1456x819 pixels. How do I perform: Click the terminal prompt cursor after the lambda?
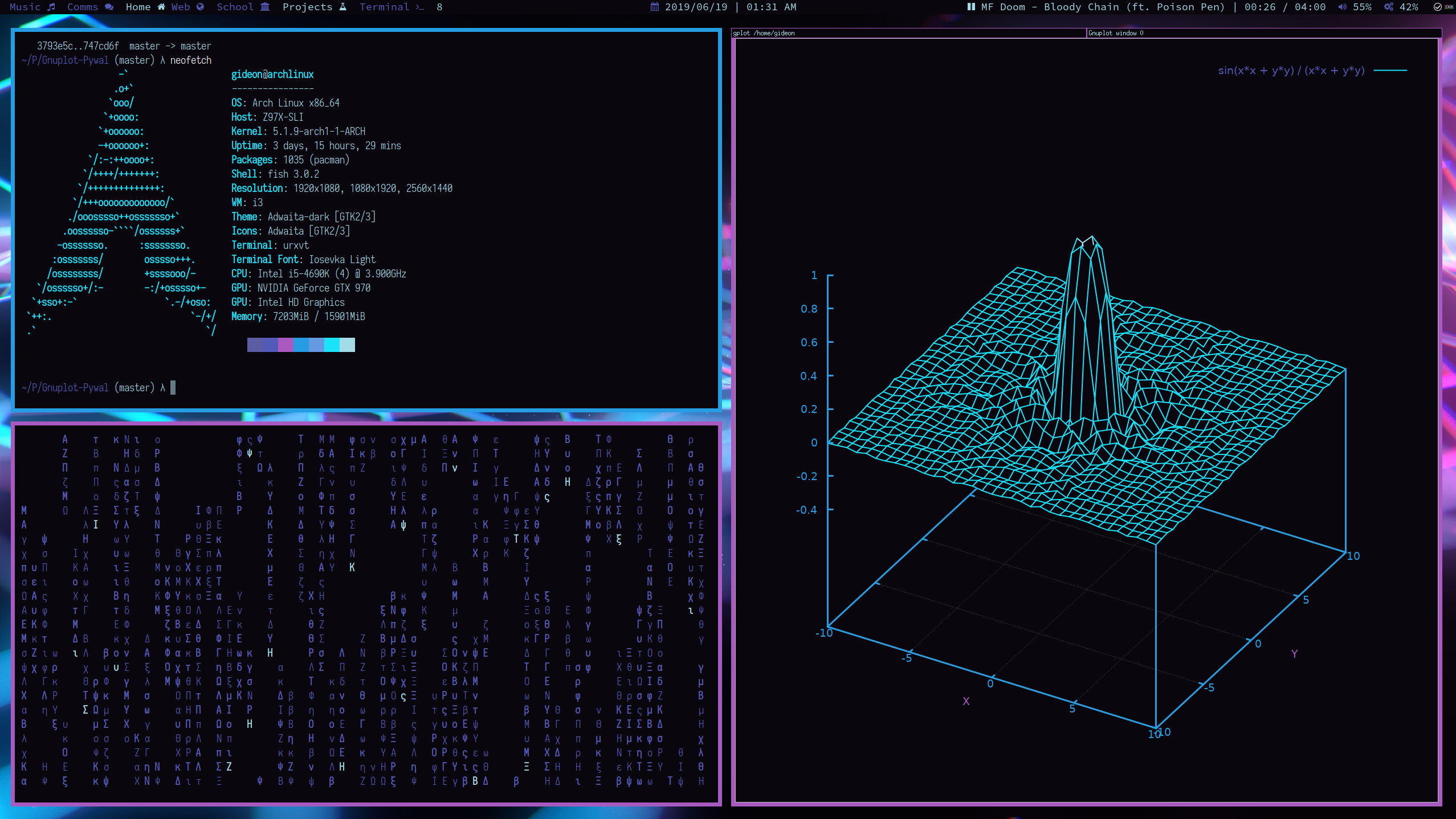[x=173, y=388]
